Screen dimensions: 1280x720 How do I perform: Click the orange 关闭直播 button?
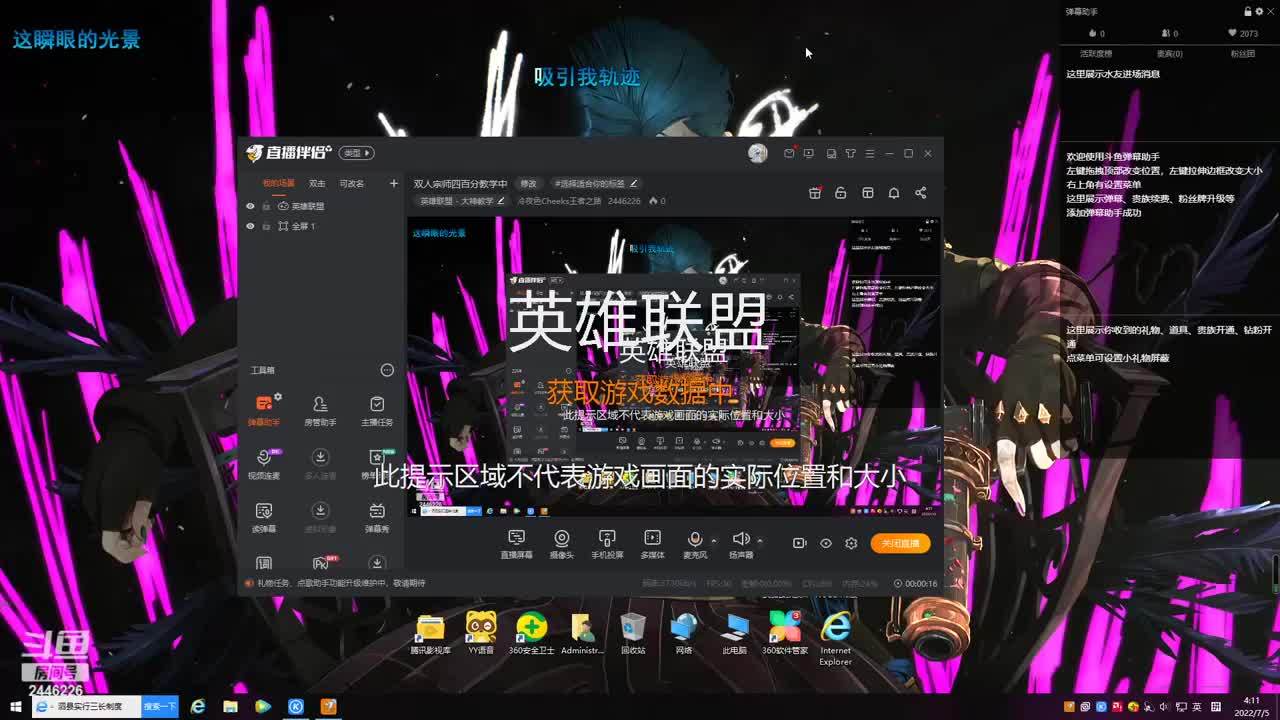click(900, 543)
